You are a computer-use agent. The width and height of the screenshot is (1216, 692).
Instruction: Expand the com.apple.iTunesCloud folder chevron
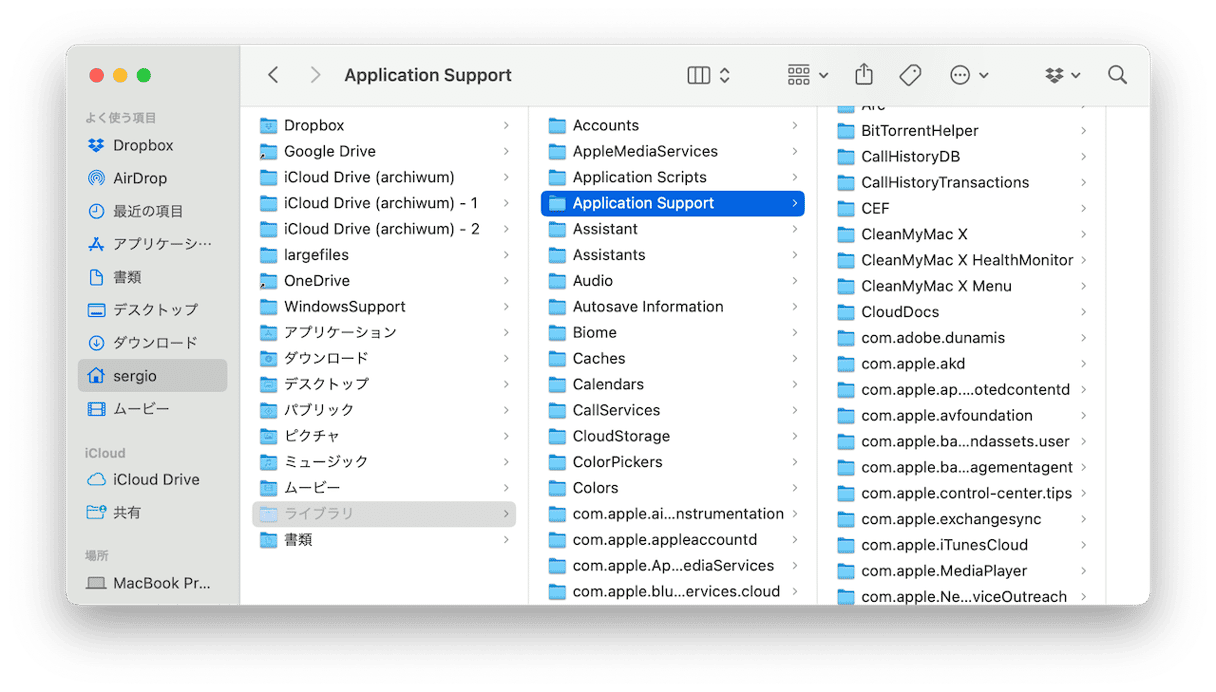point(1084,545)
